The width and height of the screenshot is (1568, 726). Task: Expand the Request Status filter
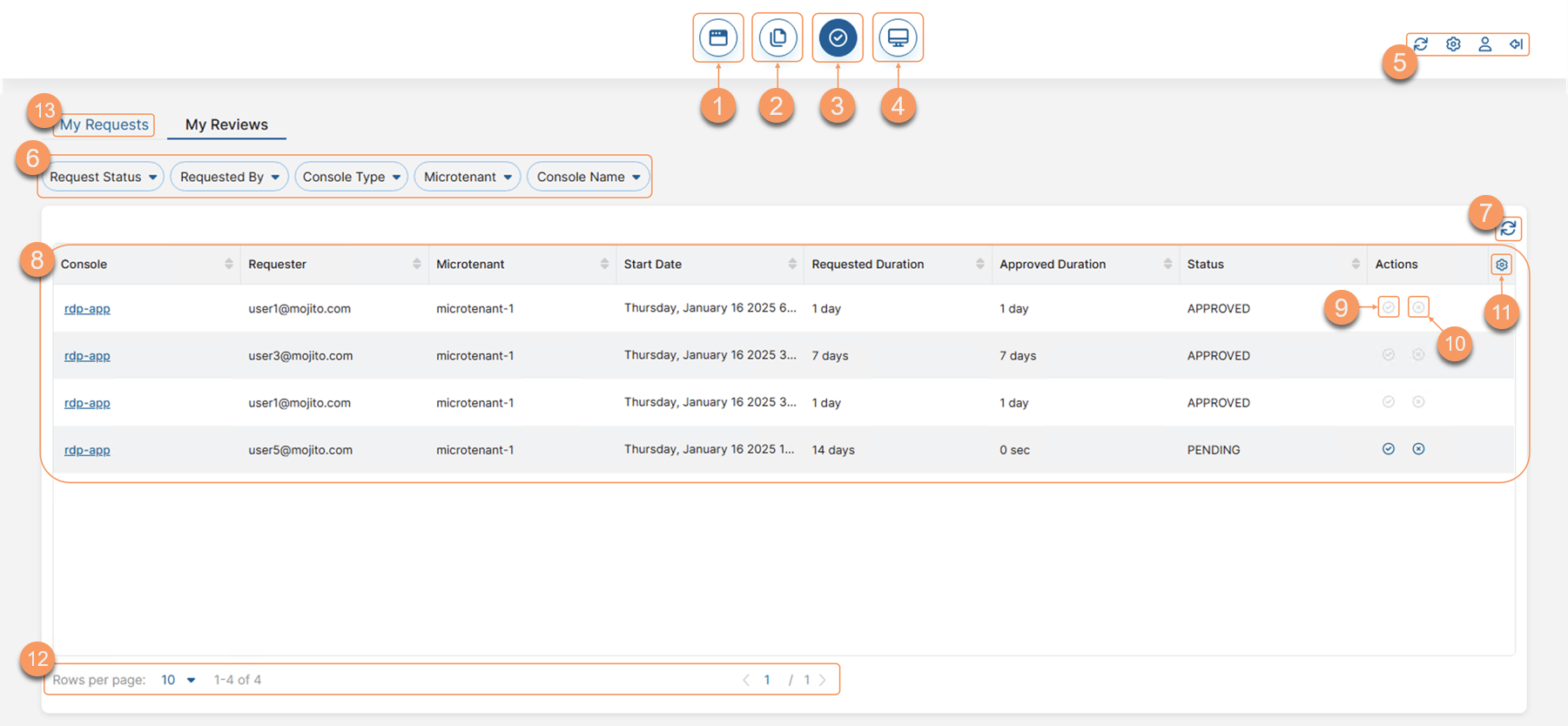point(102,177)
